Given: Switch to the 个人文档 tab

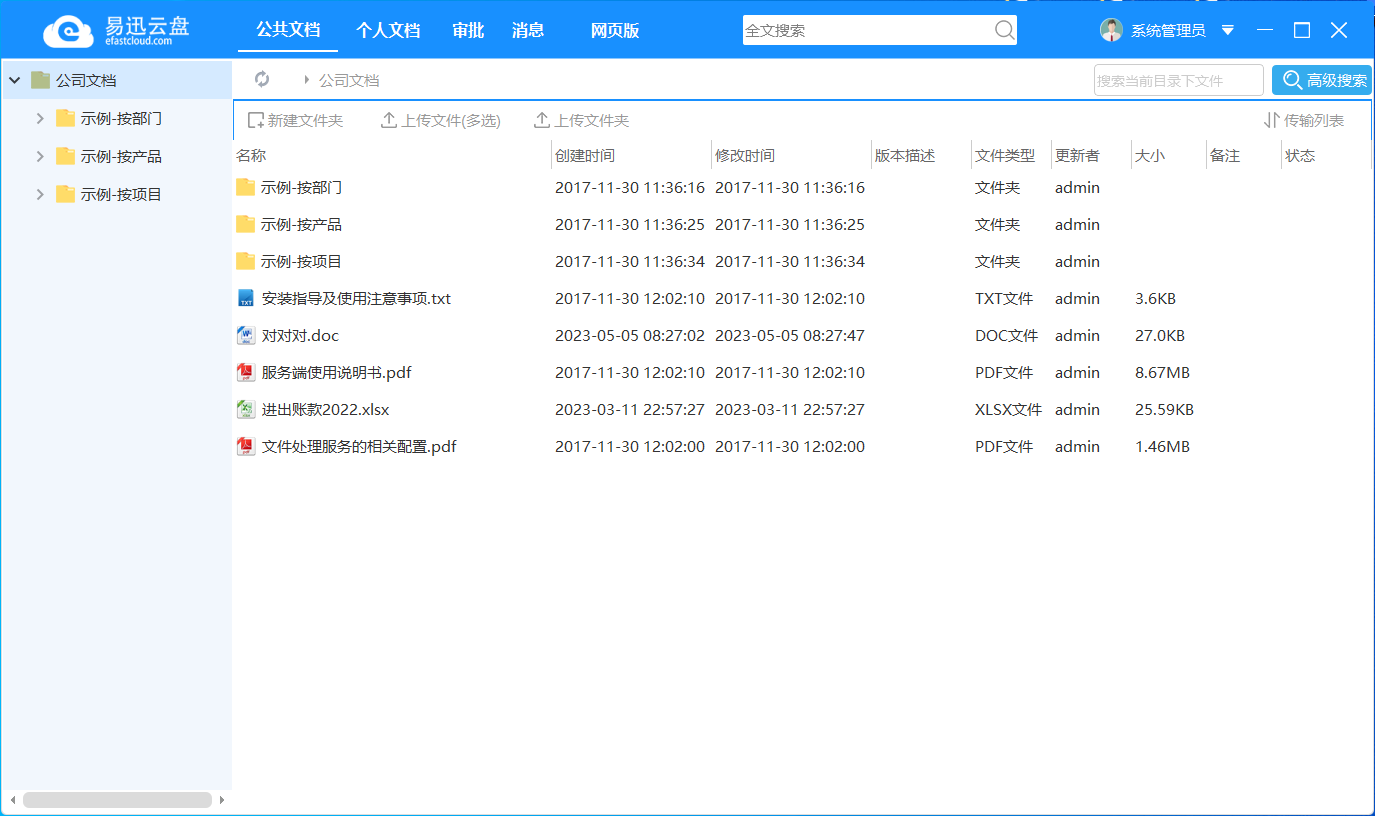Looking at the screenshot, I should [x=388, y=30].
